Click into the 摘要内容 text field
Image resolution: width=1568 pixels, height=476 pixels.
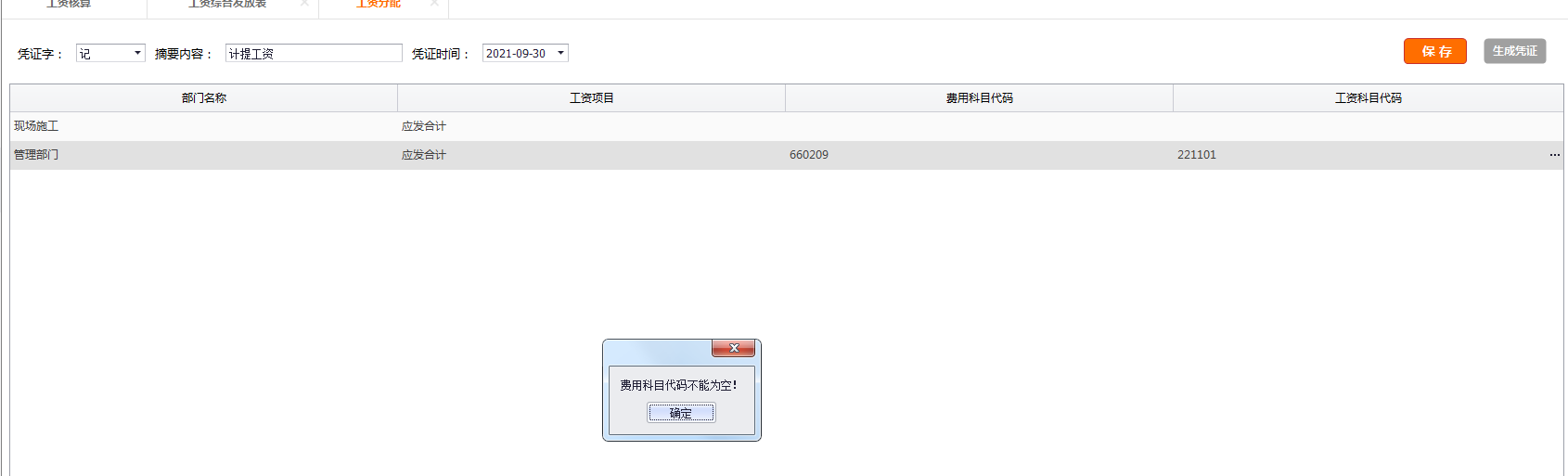[x=313, y=53]
